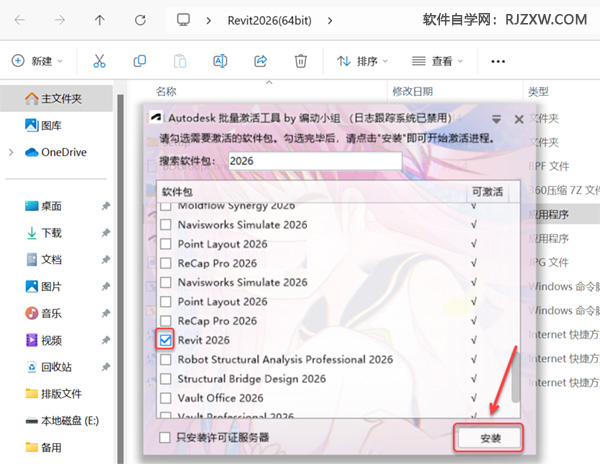Image resolution: width=600 pixels, height=464 pixels.
Task: Sort package list by 可激活 column
Action: pyautogui.click(x=488, y=192)
